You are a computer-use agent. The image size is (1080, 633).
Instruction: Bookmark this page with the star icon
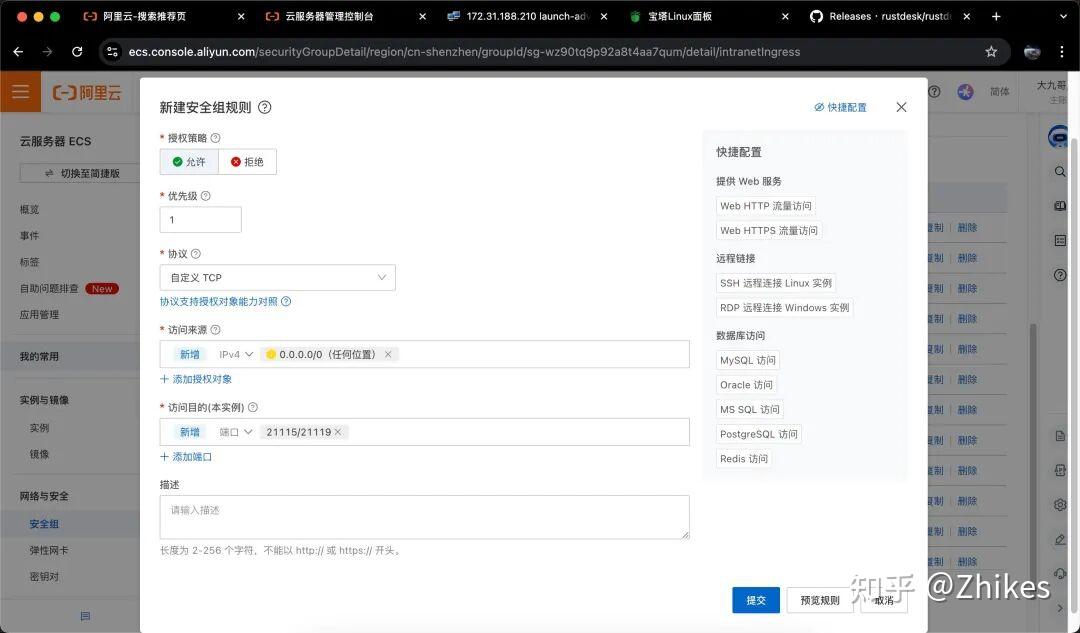tap(991, 51)
